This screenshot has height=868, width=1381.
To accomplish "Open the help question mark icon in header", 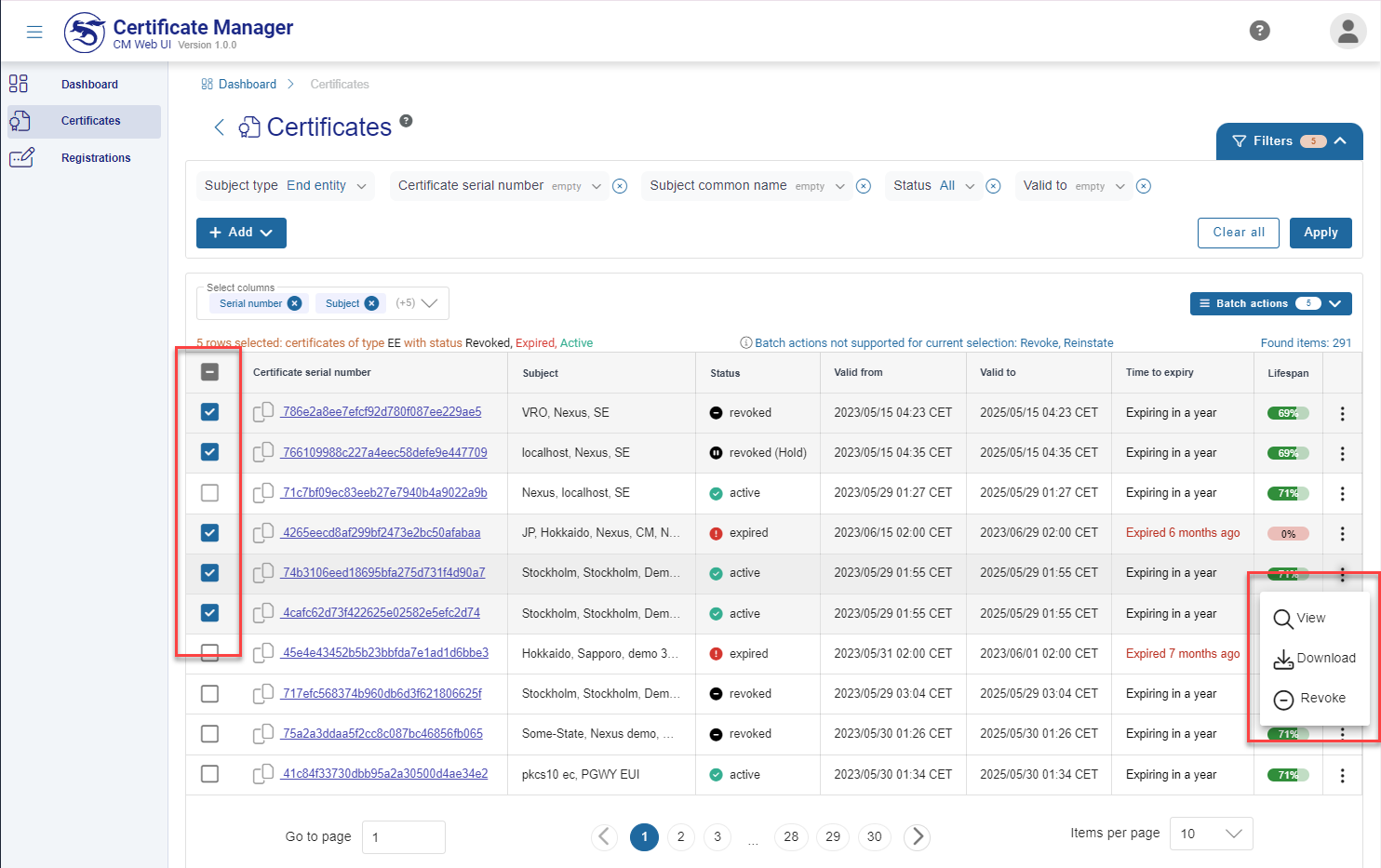I will [x=1259, y=31].
